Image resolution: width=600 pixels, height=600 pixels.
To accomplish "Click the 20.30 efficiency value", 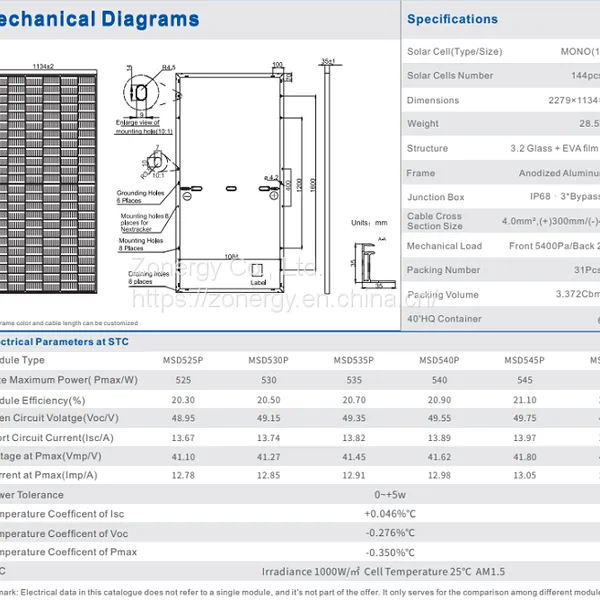I will click(183, 400).
